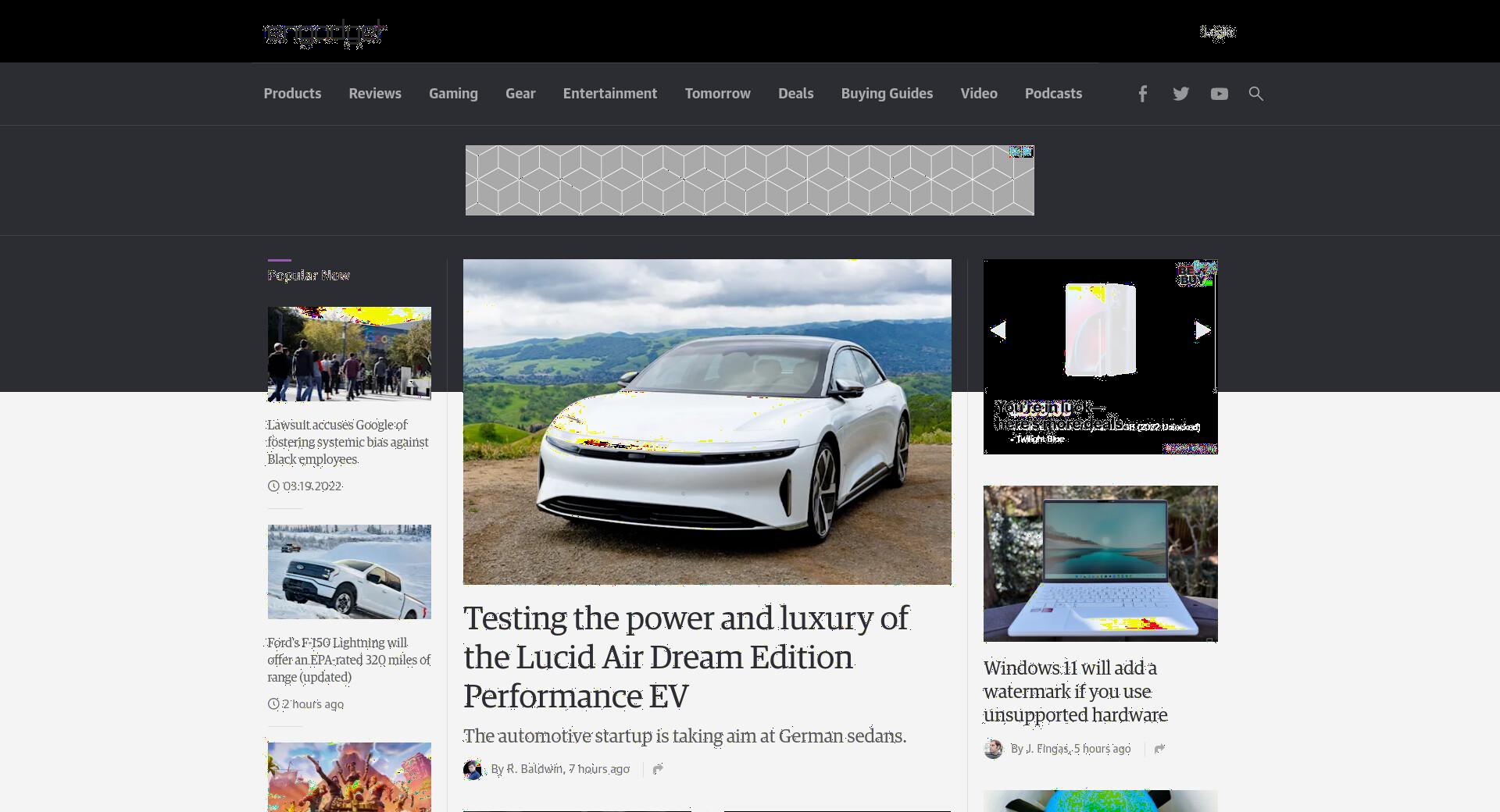Open the Tomorrow section
This screenshot has height=812, width=1500.
[718, 94]
